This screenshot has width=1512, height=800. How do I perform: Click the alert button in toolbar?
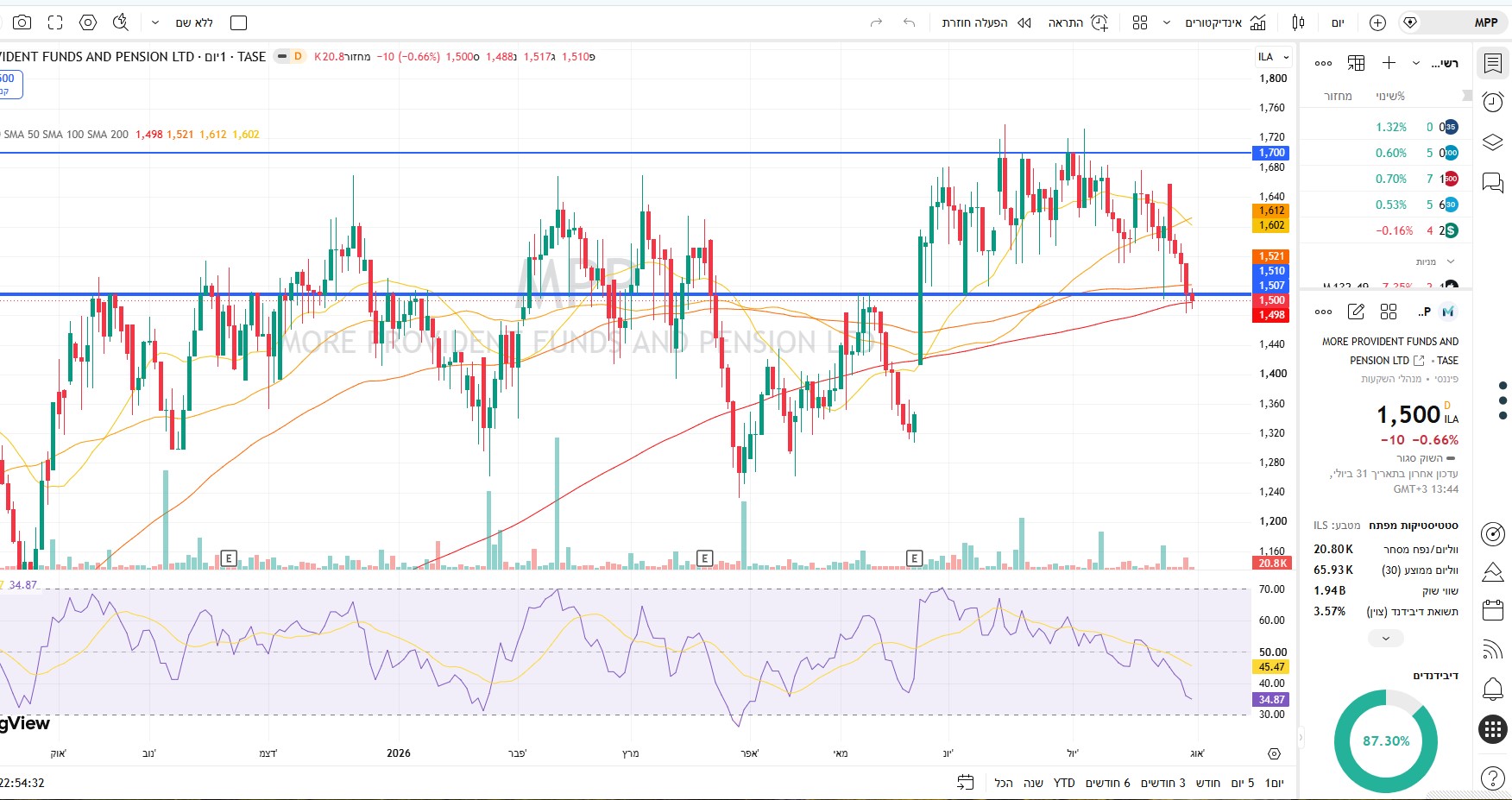pos(1078,22)
